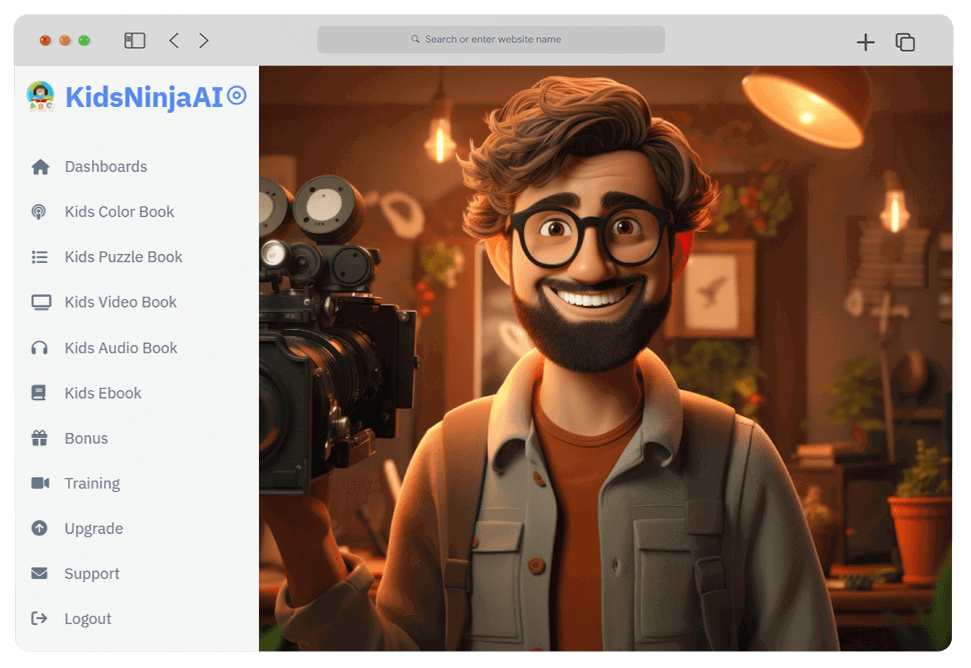Click the list icon for Kids Puzzle Book
The height and width of the screenshot is (668, 971).
39,257
